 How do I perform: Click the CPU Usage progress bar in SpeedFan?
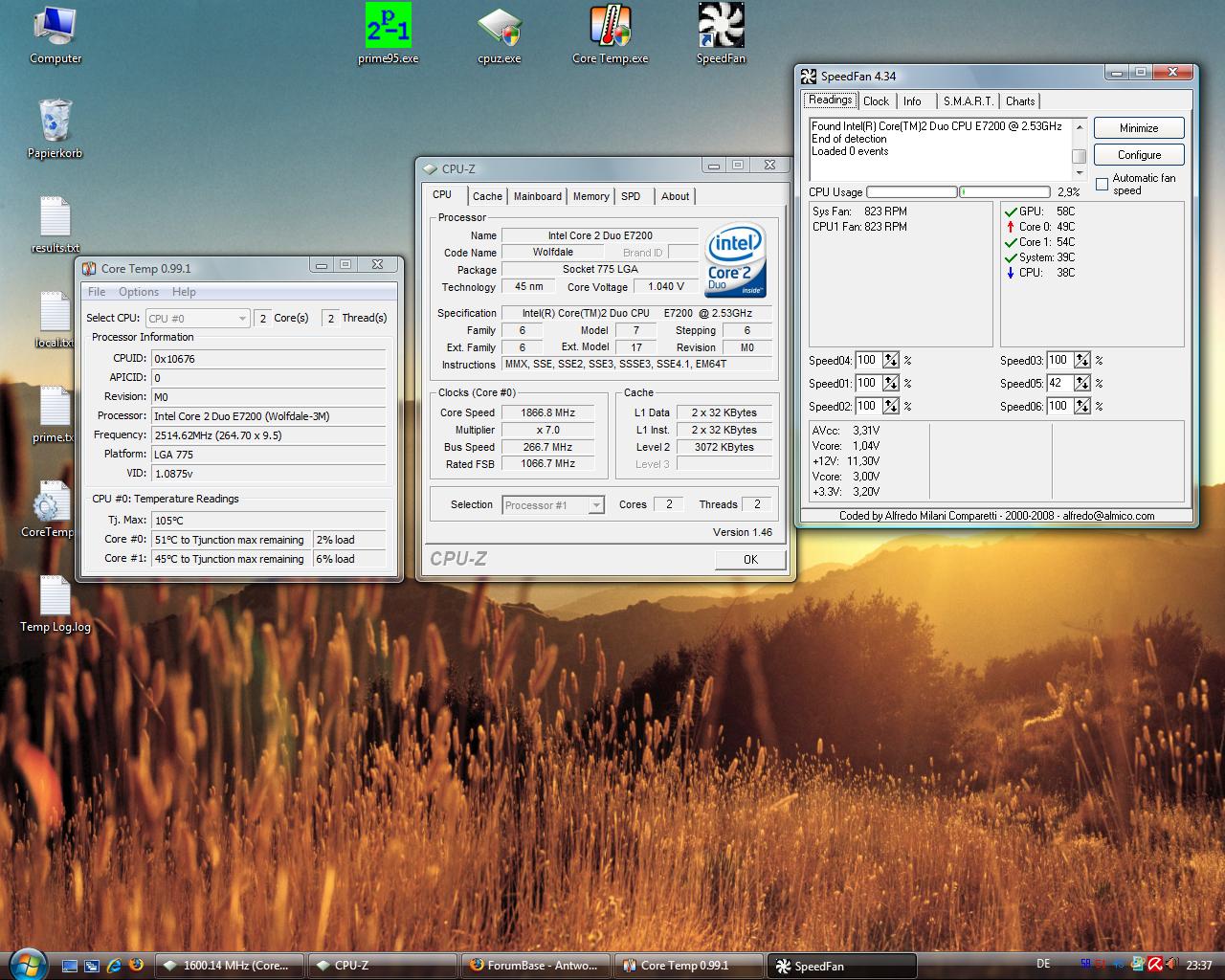[x=958, y=192]
